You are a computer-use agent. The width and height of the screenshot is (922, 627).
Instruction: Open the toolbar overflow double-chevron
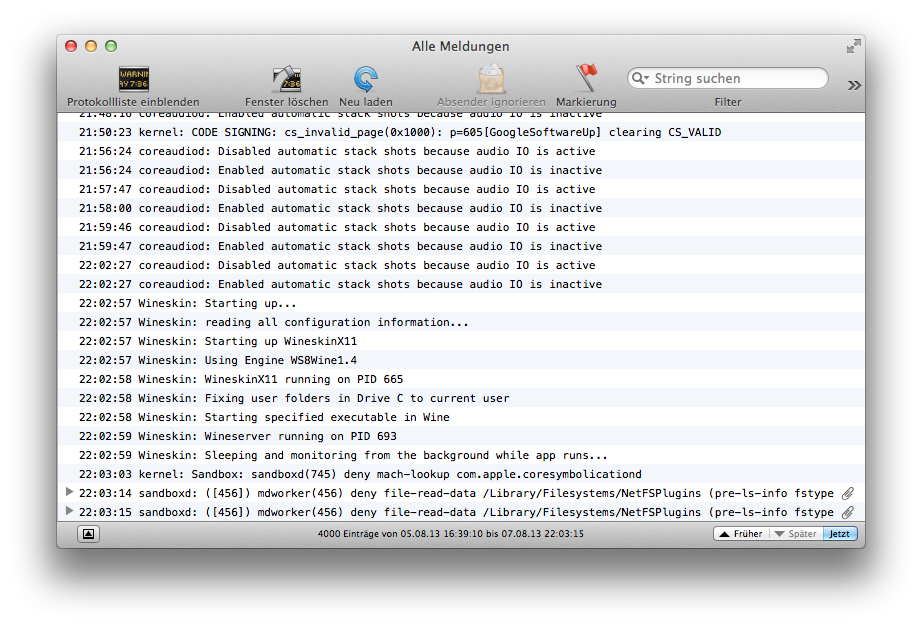pos(854,85)
